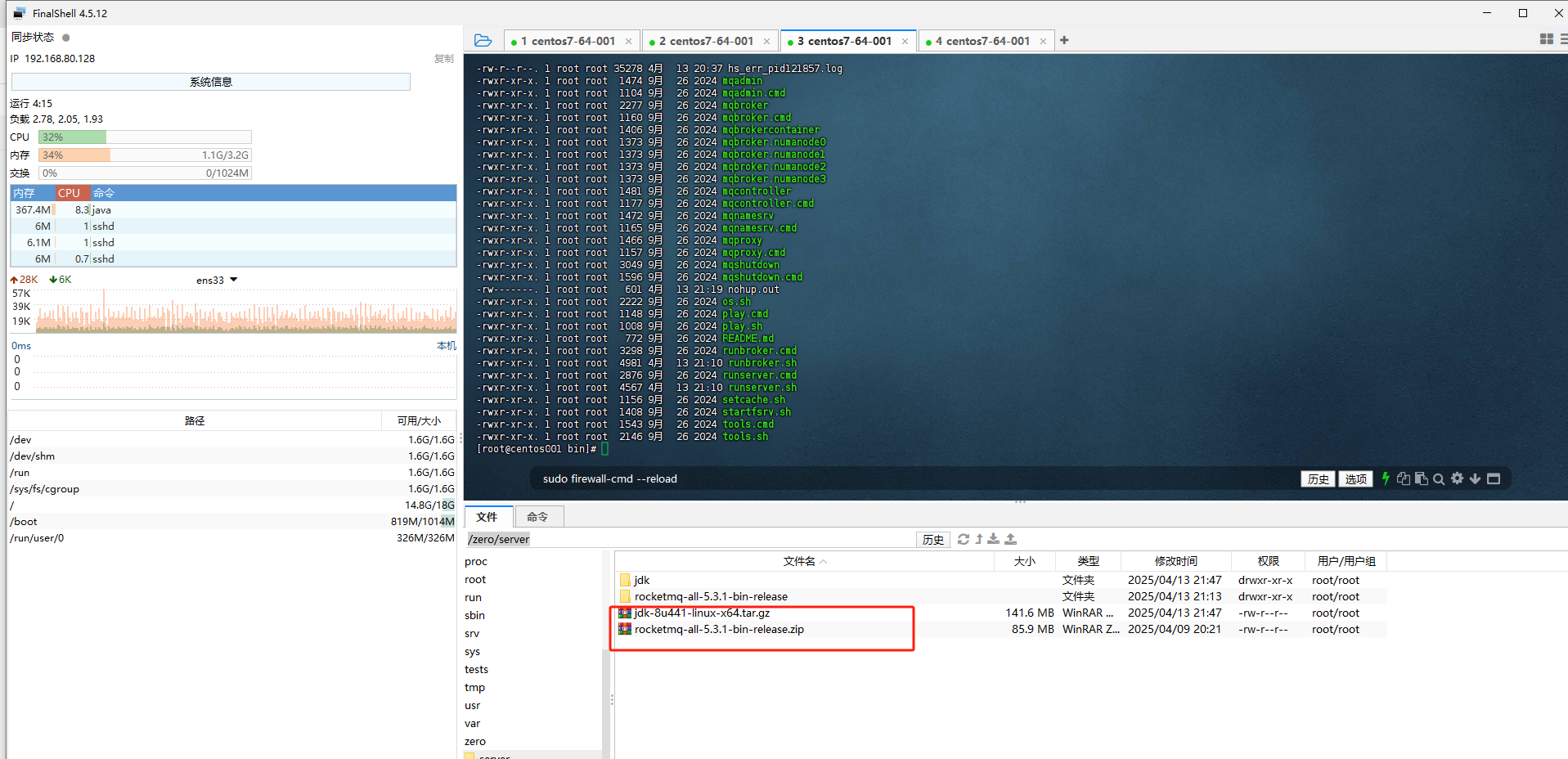Image resolution: width=1568 pixels, height=759 pixels.
Task: Select the usr directory in tree
Action: tap(473, 706)
